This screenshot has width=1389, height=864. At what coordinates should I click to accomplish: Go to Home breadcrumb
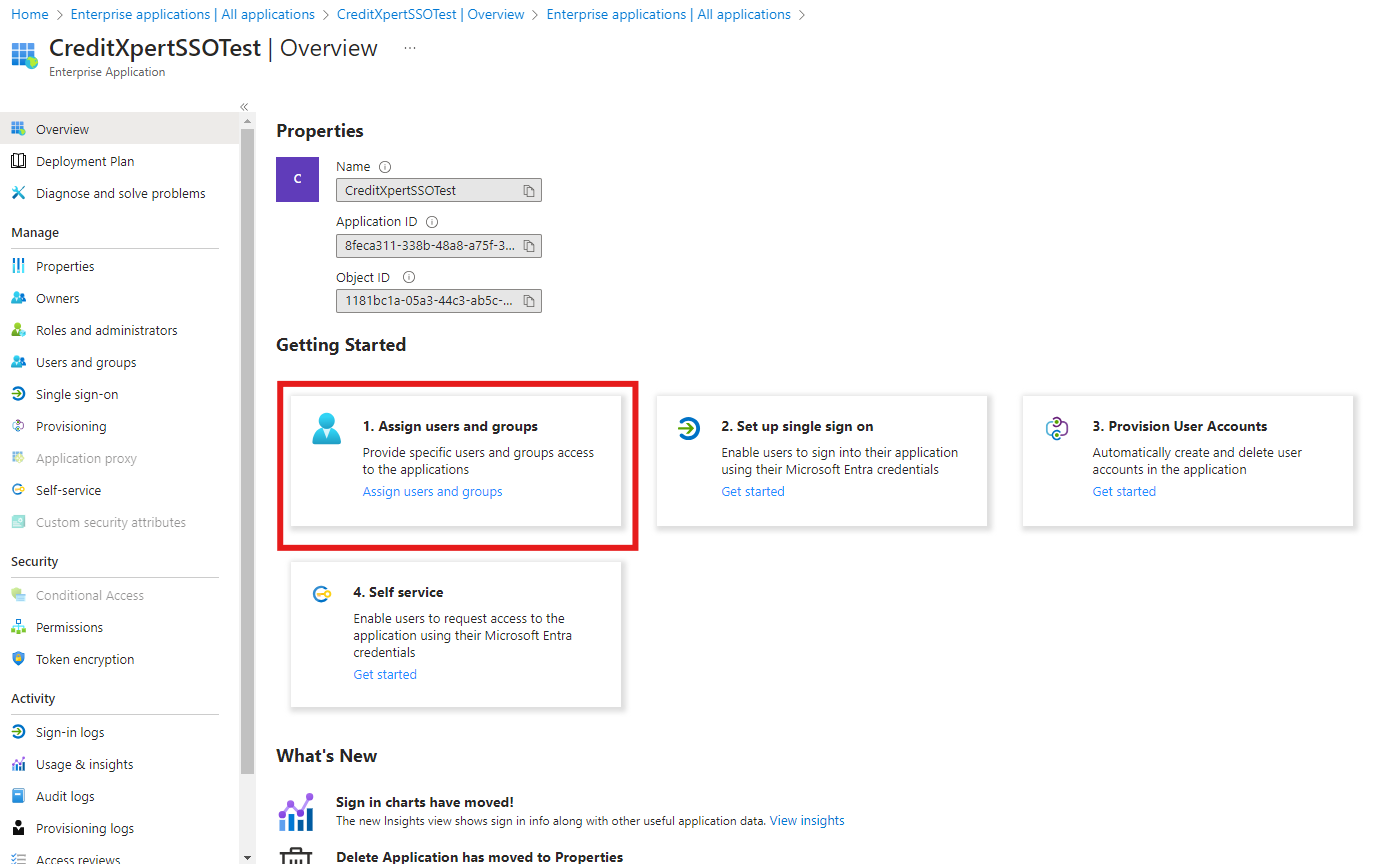29,14
